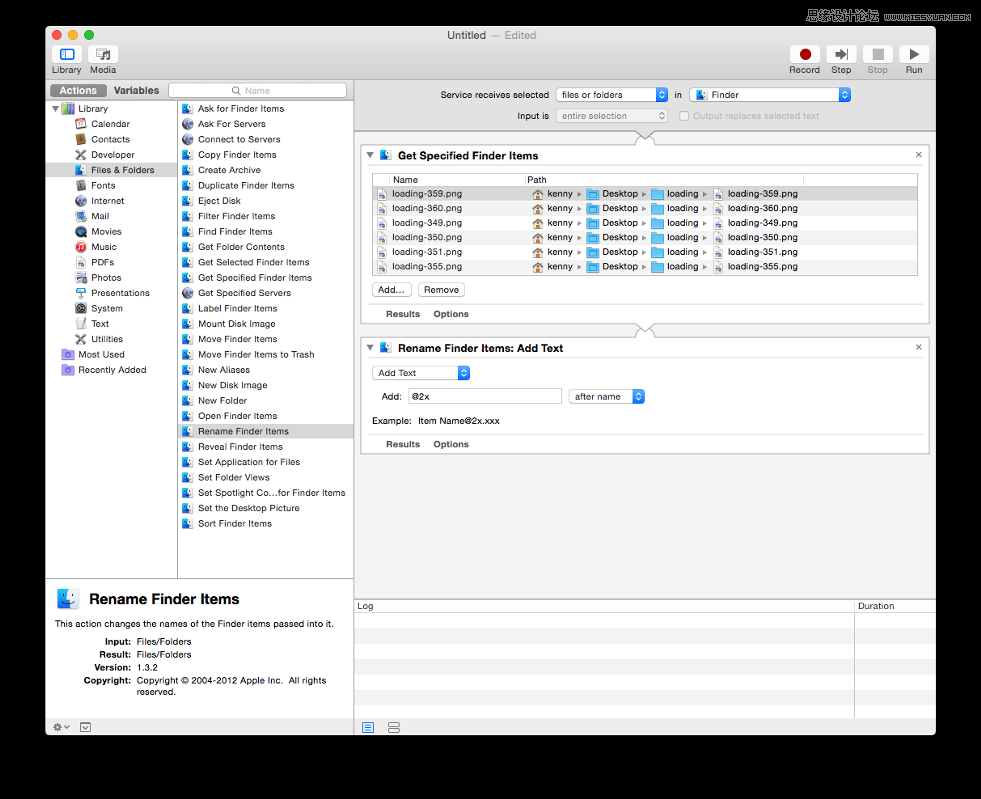Select the loading-360.png row

[645, 208]
